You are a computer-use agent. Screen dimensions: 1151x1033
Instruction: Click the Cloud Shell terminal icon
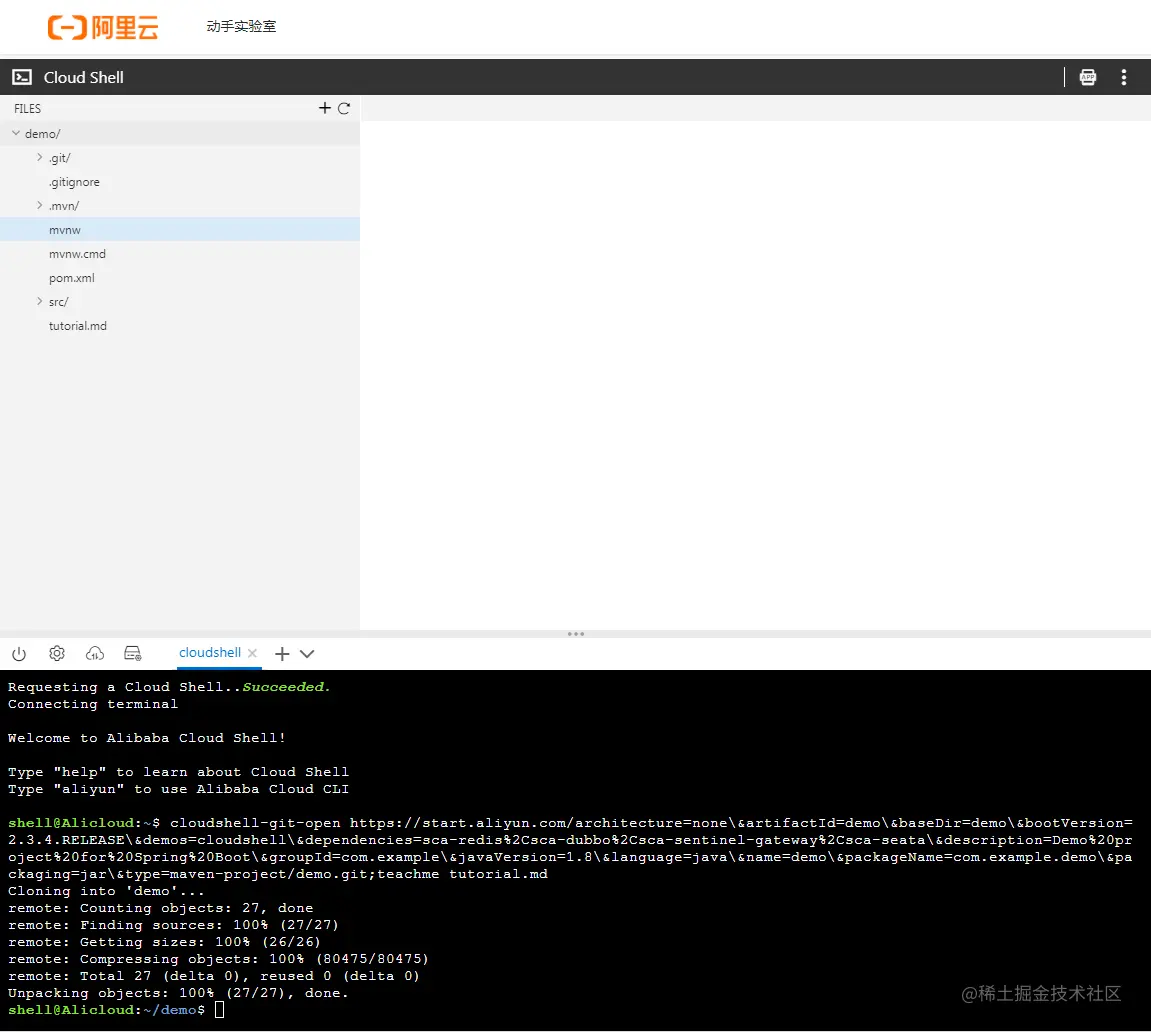[x=22, y=77]
